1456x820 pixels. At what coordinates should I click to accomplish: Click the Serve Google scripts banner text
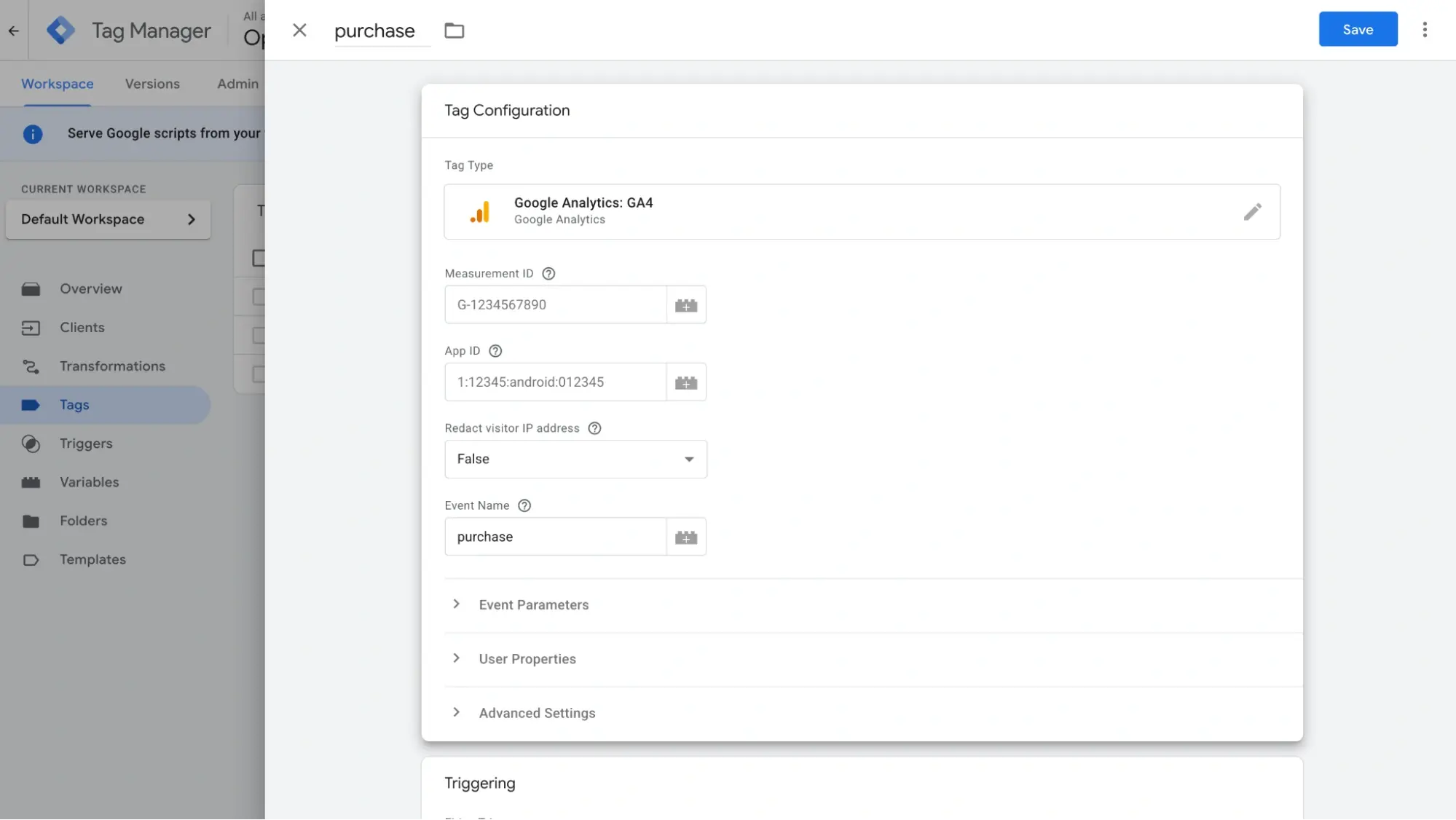164,133
